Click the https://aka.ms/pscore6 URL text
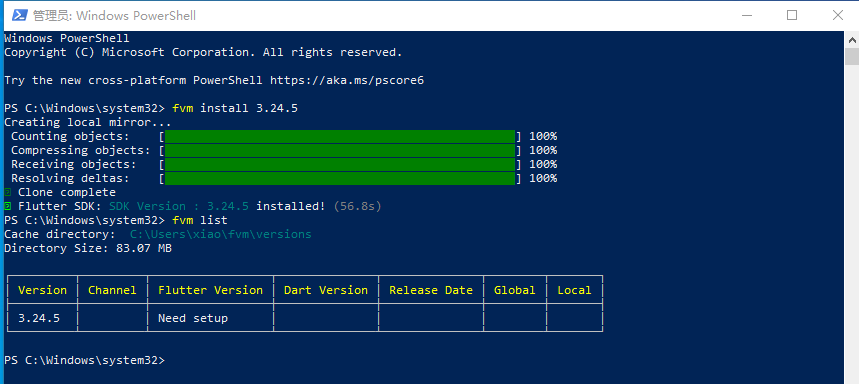Image resolution: width=859 pixels, height=384 pixels. [x=347, y=81]
